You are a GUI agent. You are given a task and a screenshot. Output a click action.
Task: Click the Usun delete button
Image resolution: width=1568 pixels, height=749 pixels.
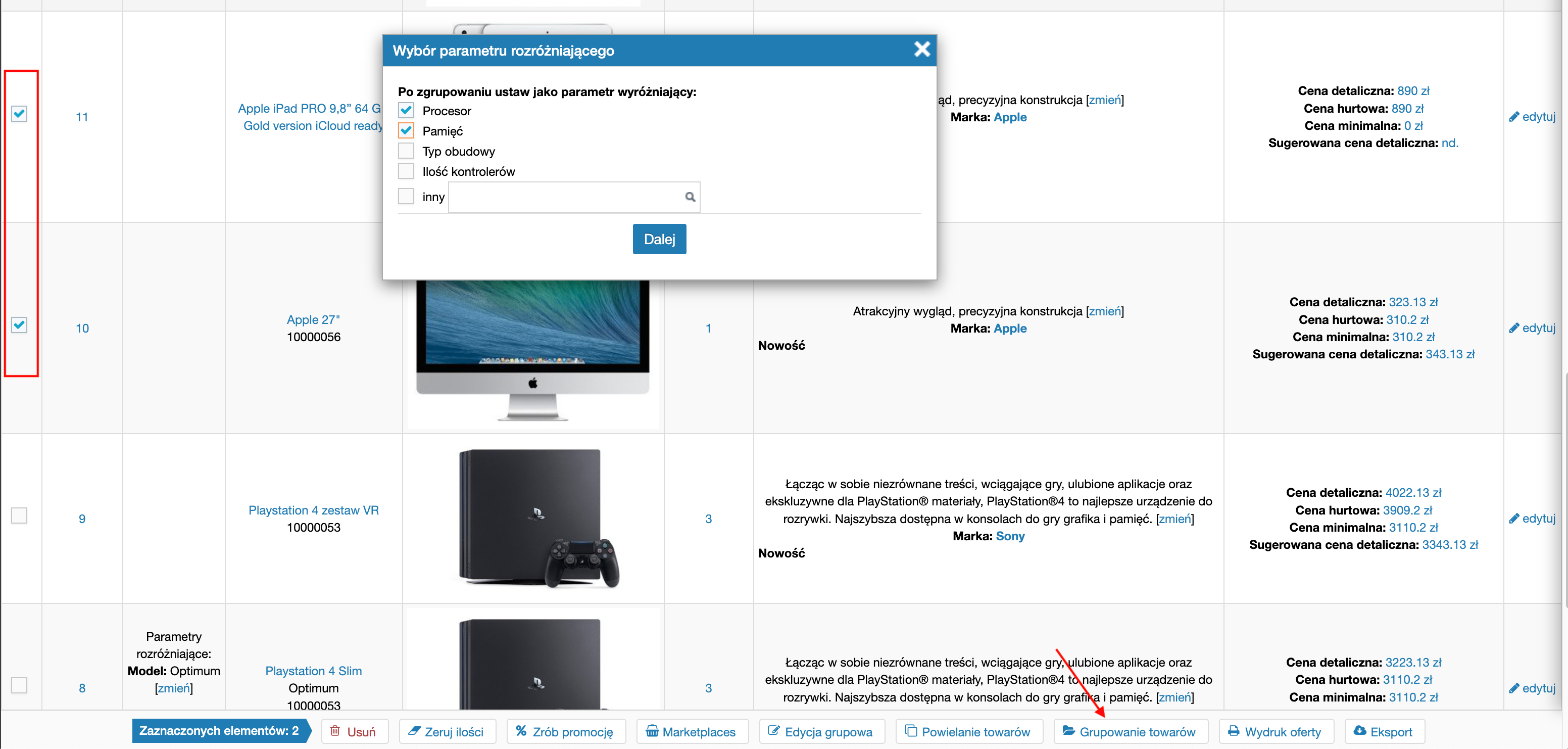tap(355, 731)
